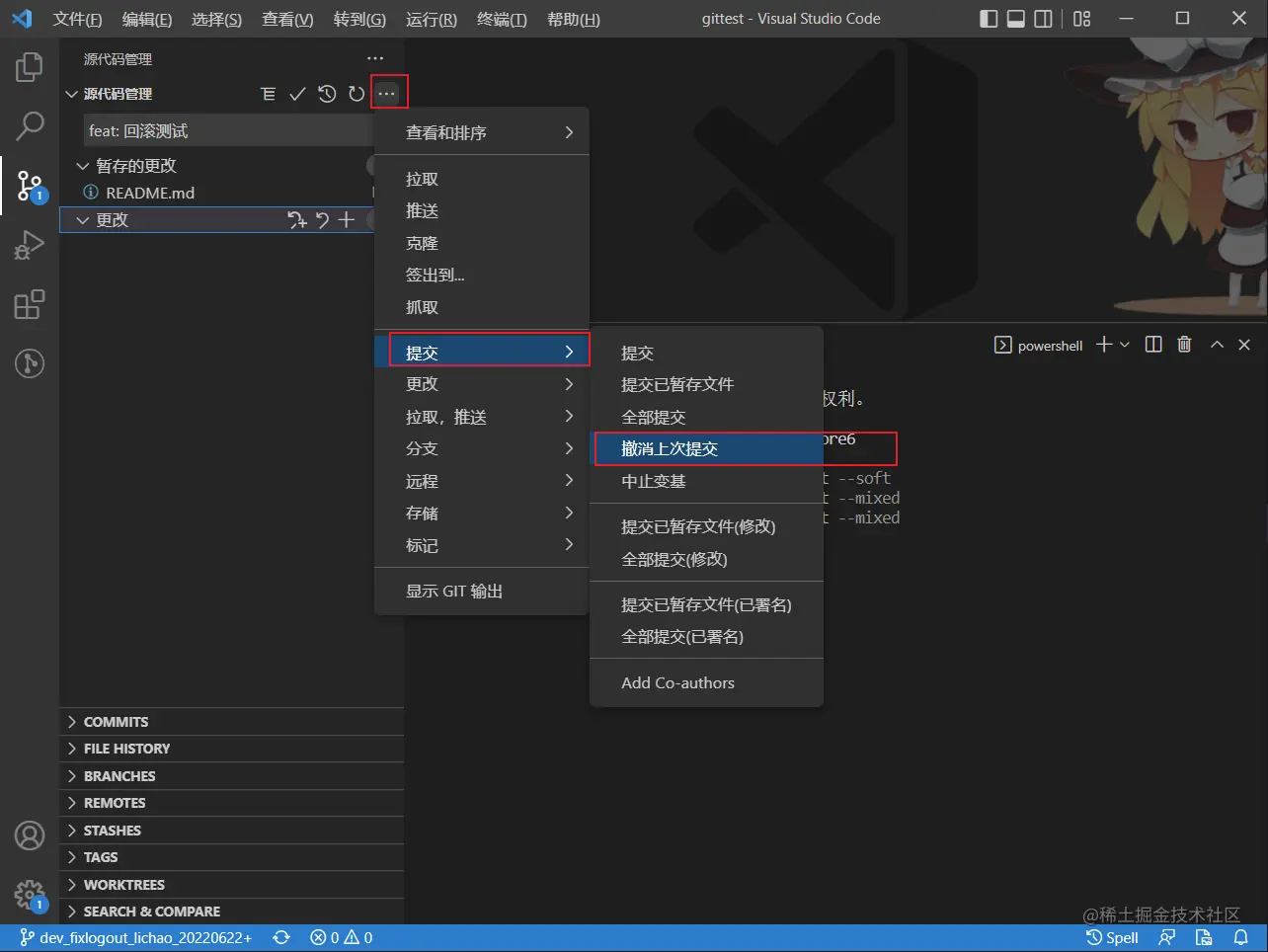Open the Accounts icon
Screen dimensions: 1268x952
click(30, 835)
